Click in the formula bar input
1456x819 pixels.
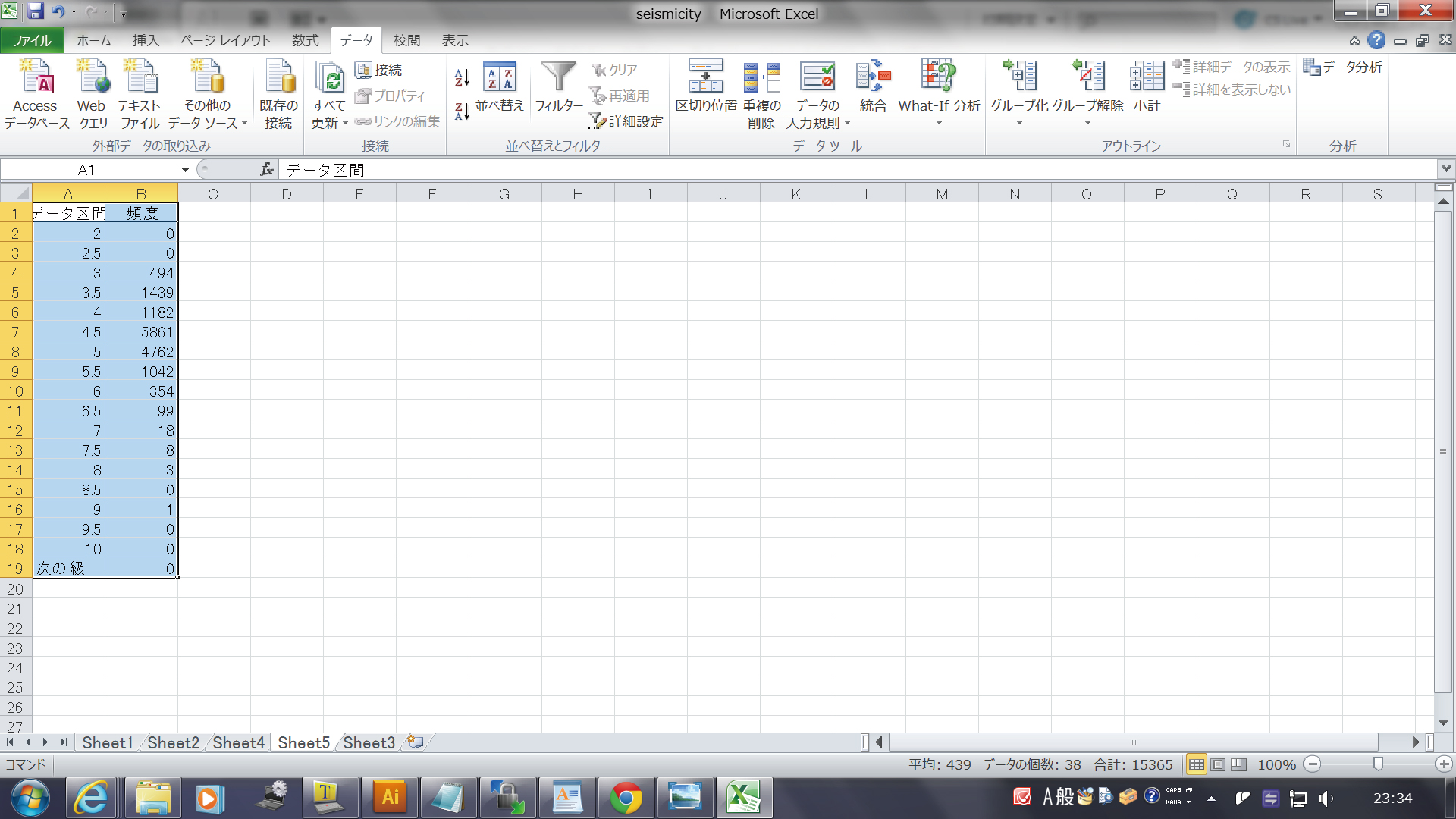[857, 170]
